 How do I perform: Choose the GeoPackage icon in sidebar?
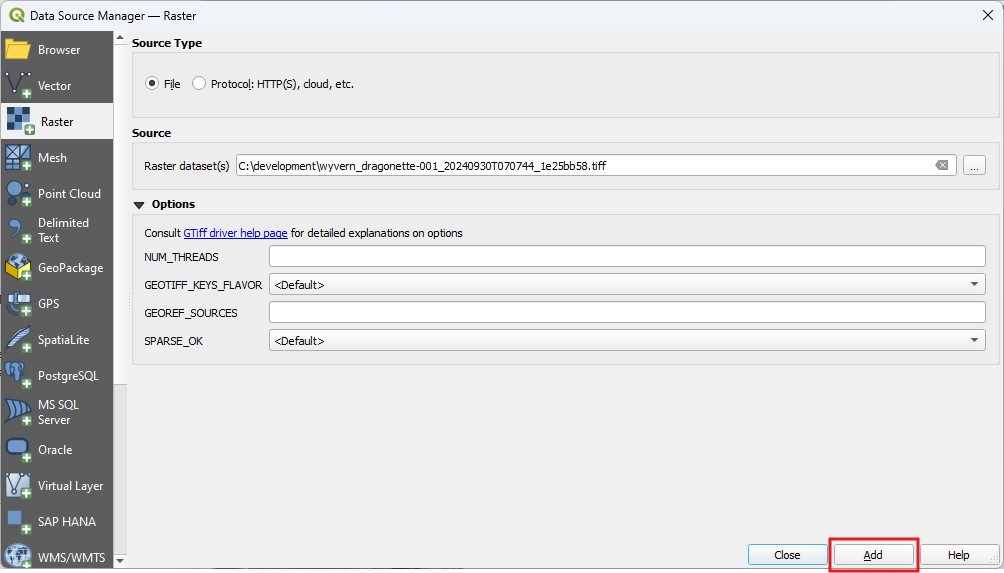(x=19, y=268)
